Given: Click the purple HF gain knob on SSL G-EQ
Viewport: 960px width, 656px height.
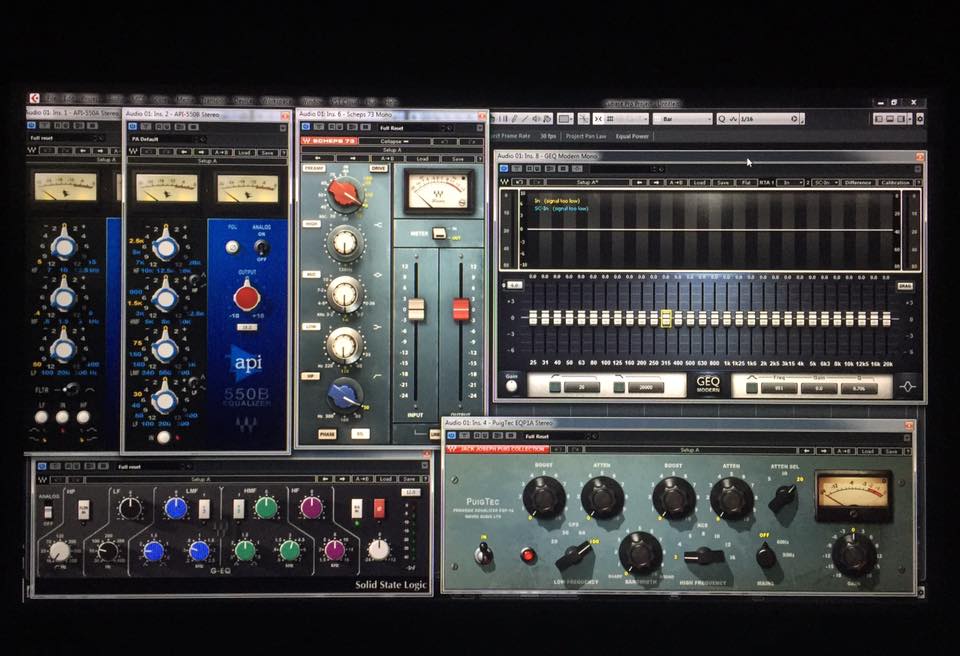Looking at the screenshot, I should [x=311, y=507].
